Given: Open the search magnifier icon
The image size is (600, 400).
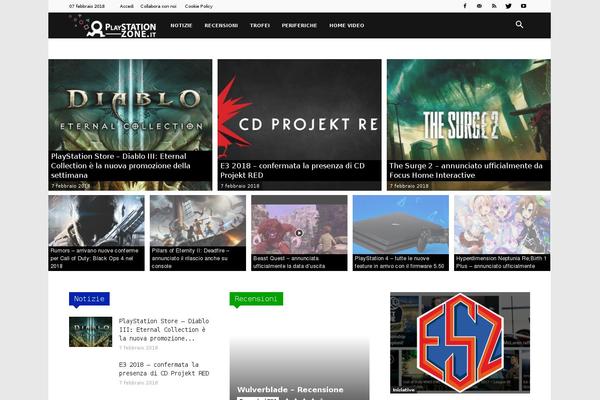Looking at the screenshot, I should (519, 24).
